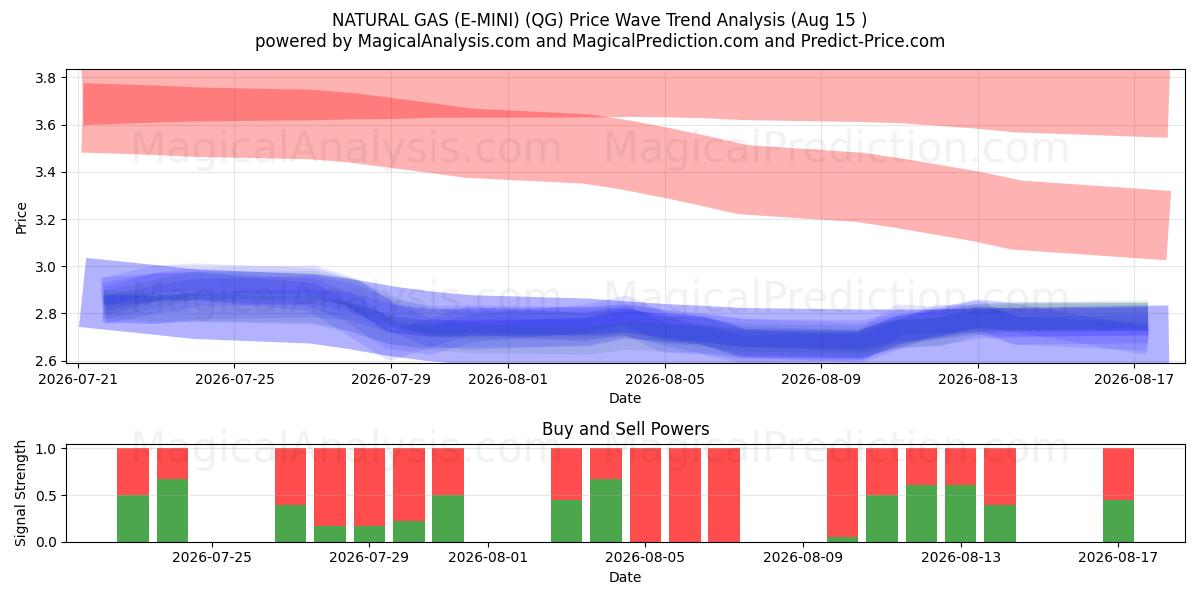Click the 2026-08-01 tick under the Buy and Sell chart

point(487,558)
